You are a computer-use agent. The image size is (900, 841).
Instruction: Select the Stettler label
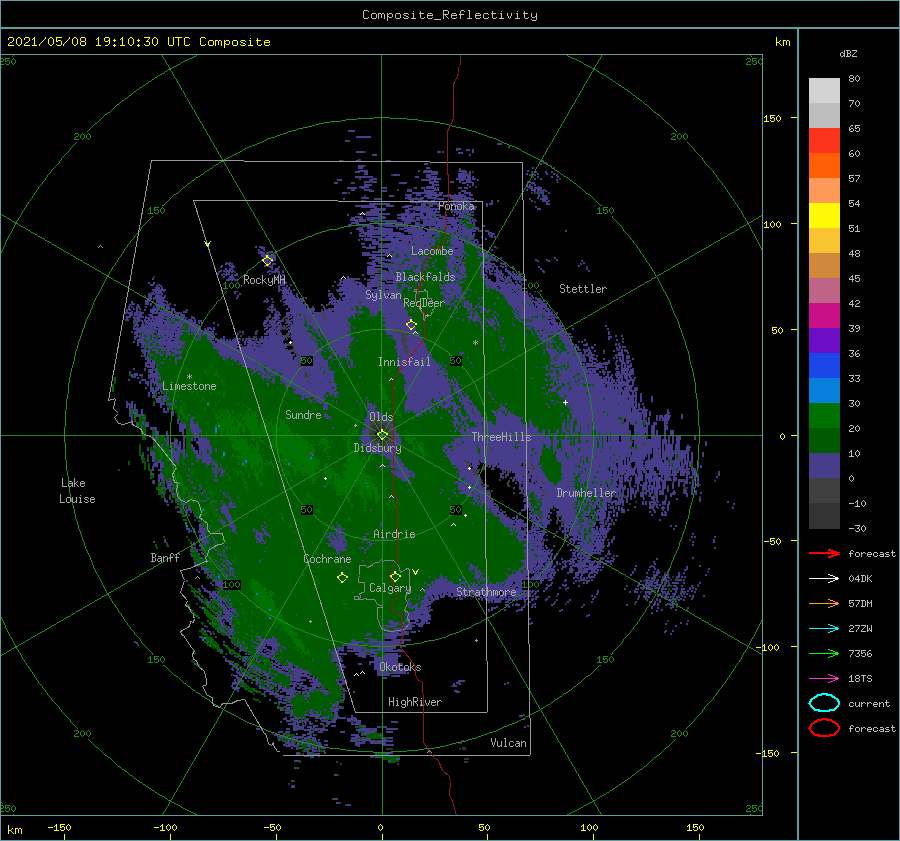coord(583,289)
